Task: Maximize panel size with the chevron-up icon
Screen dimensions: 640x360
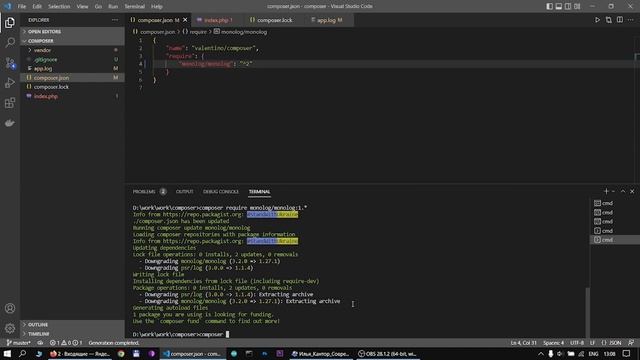Action: 623,191
